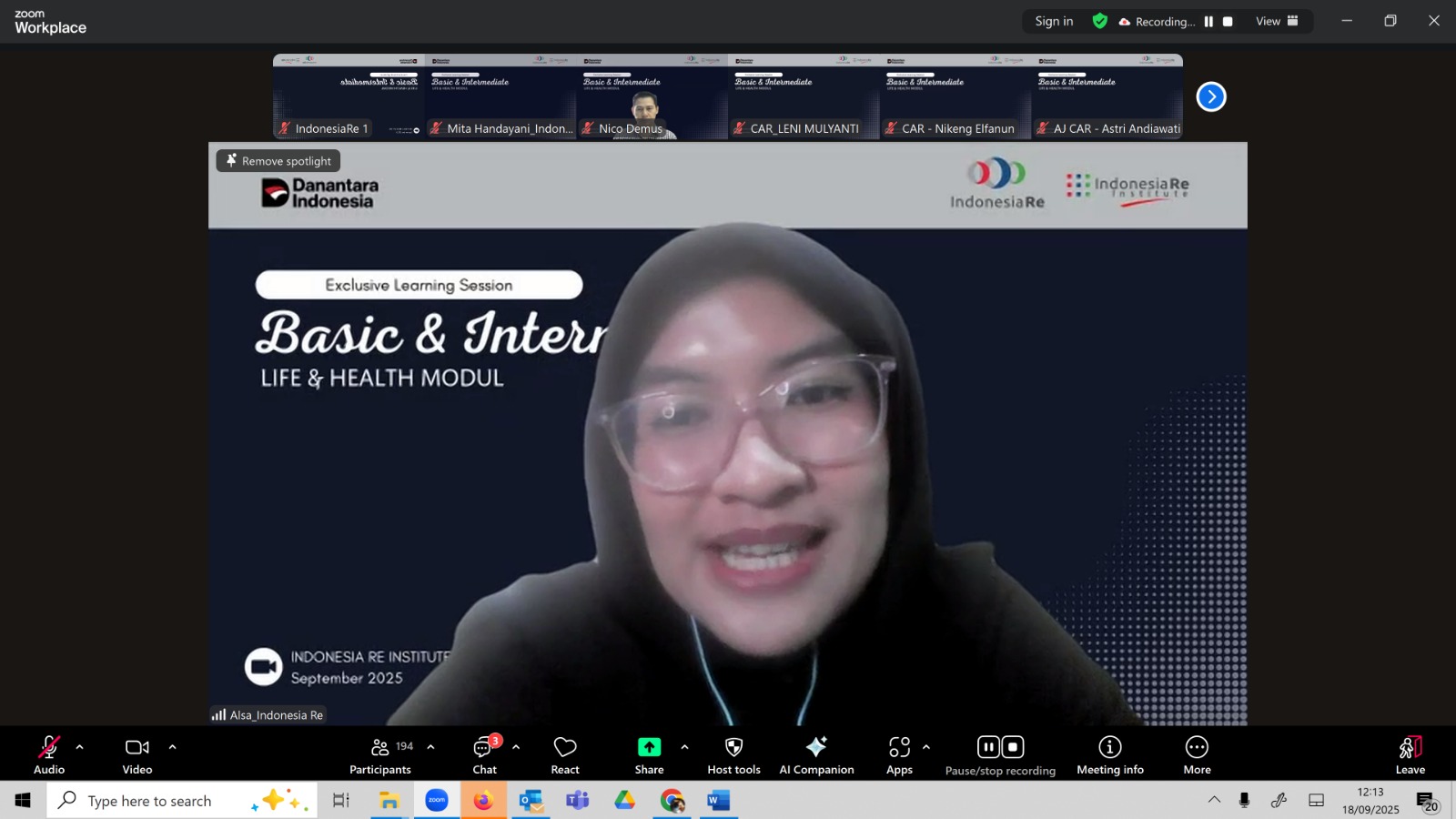
Task: Open the View layout menu
Action: coord(1277,22)
